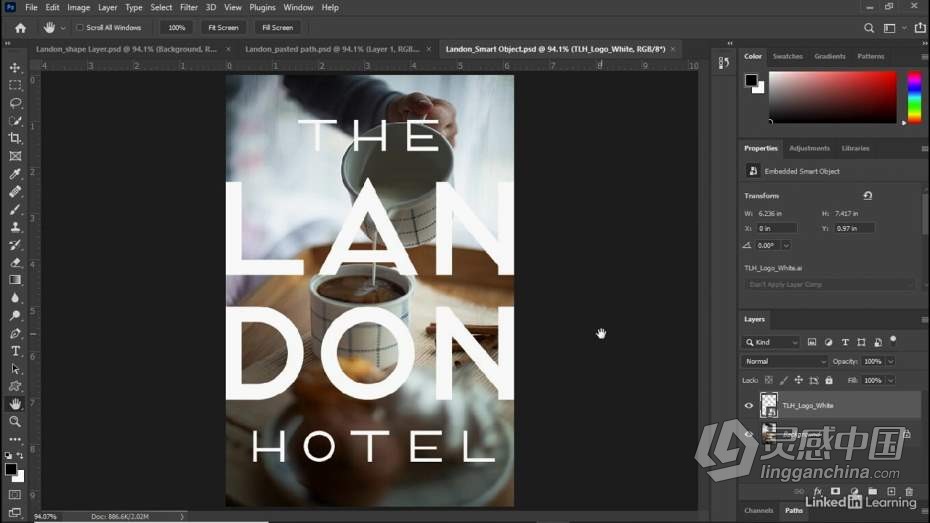Open the Gradients tab
This screenshot has height=523, width=930.
coord(830,56)
